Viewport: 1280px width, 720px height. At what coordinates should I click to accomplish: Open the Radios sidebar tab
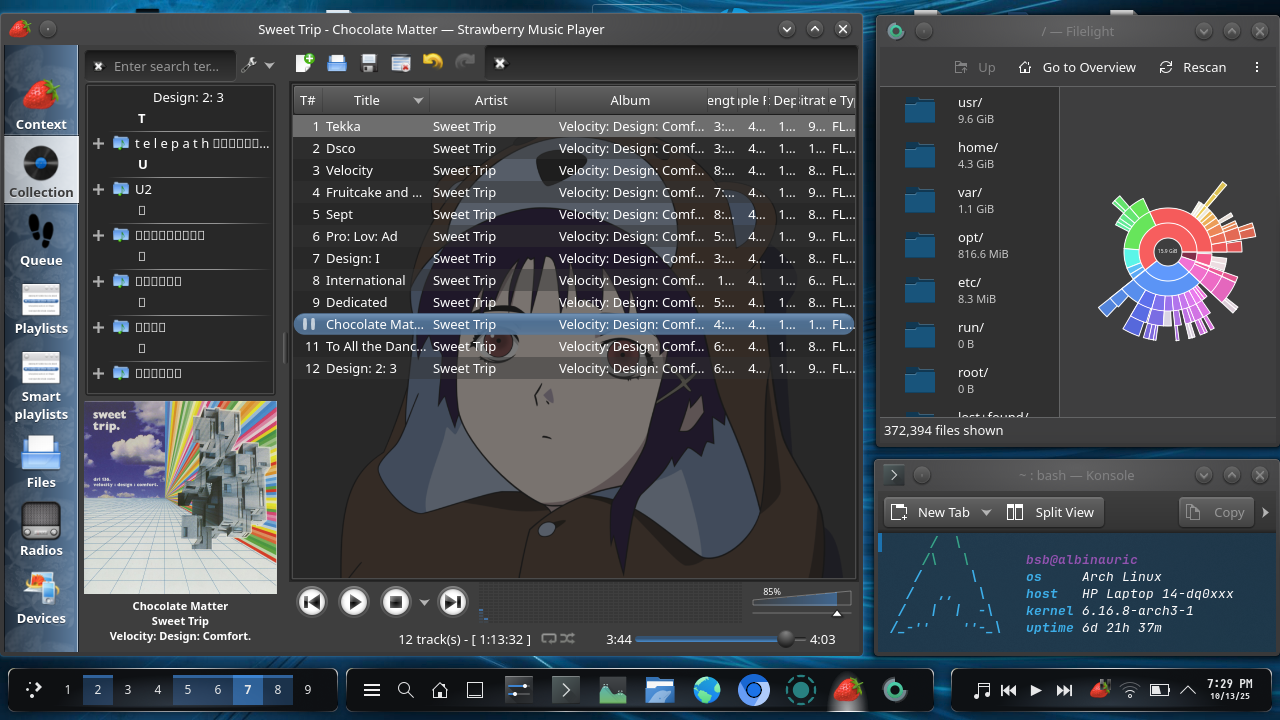(41, 529)
